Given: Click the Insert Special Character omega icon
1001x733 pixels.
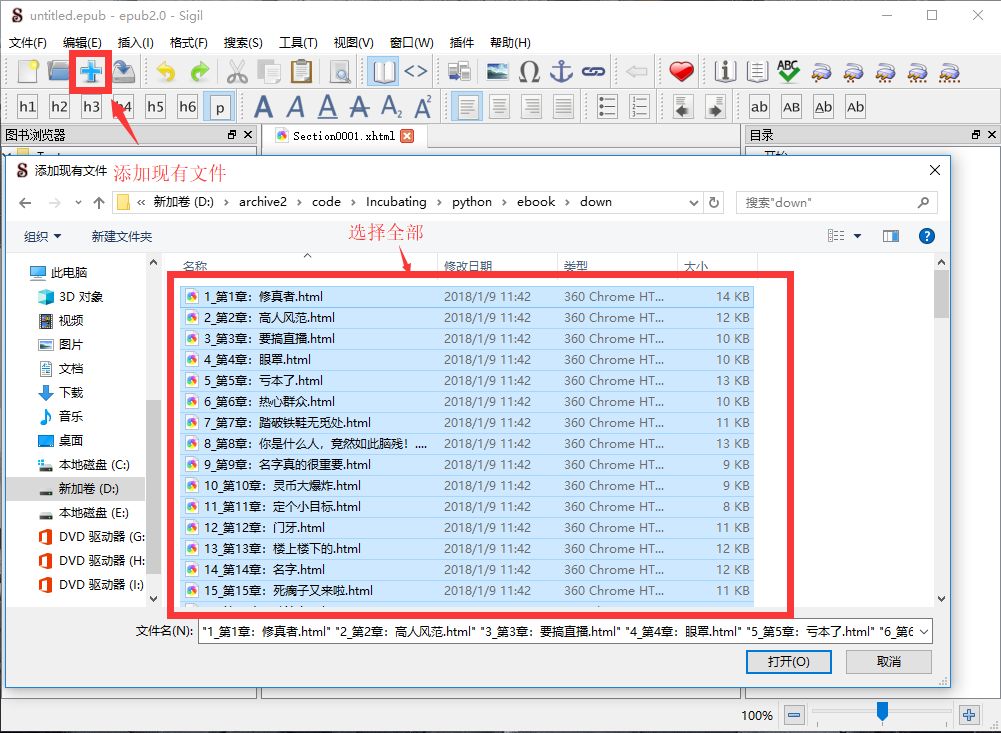Looking at the screenshot, I should [529, 72].
